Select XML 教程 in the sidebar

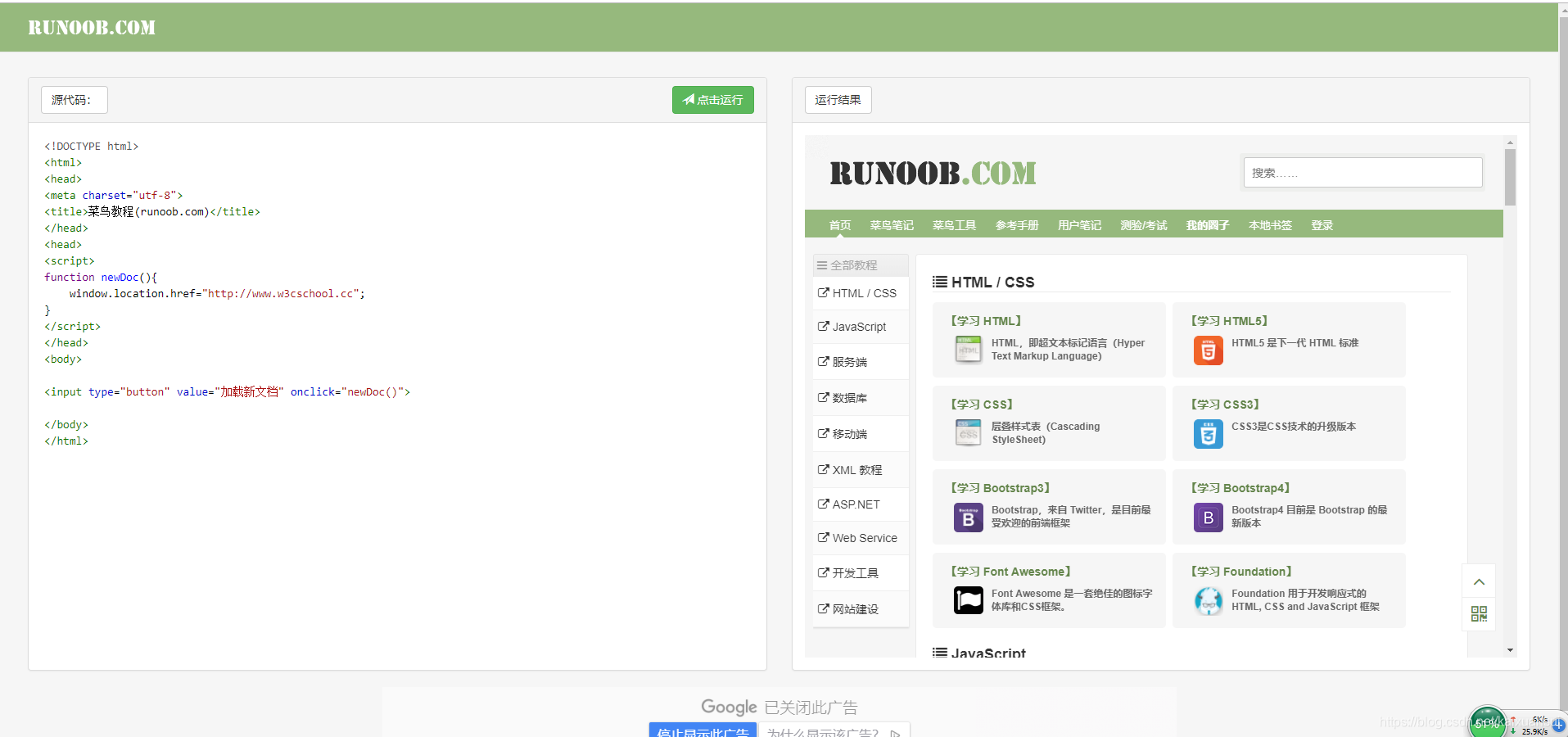pos(861,470)
